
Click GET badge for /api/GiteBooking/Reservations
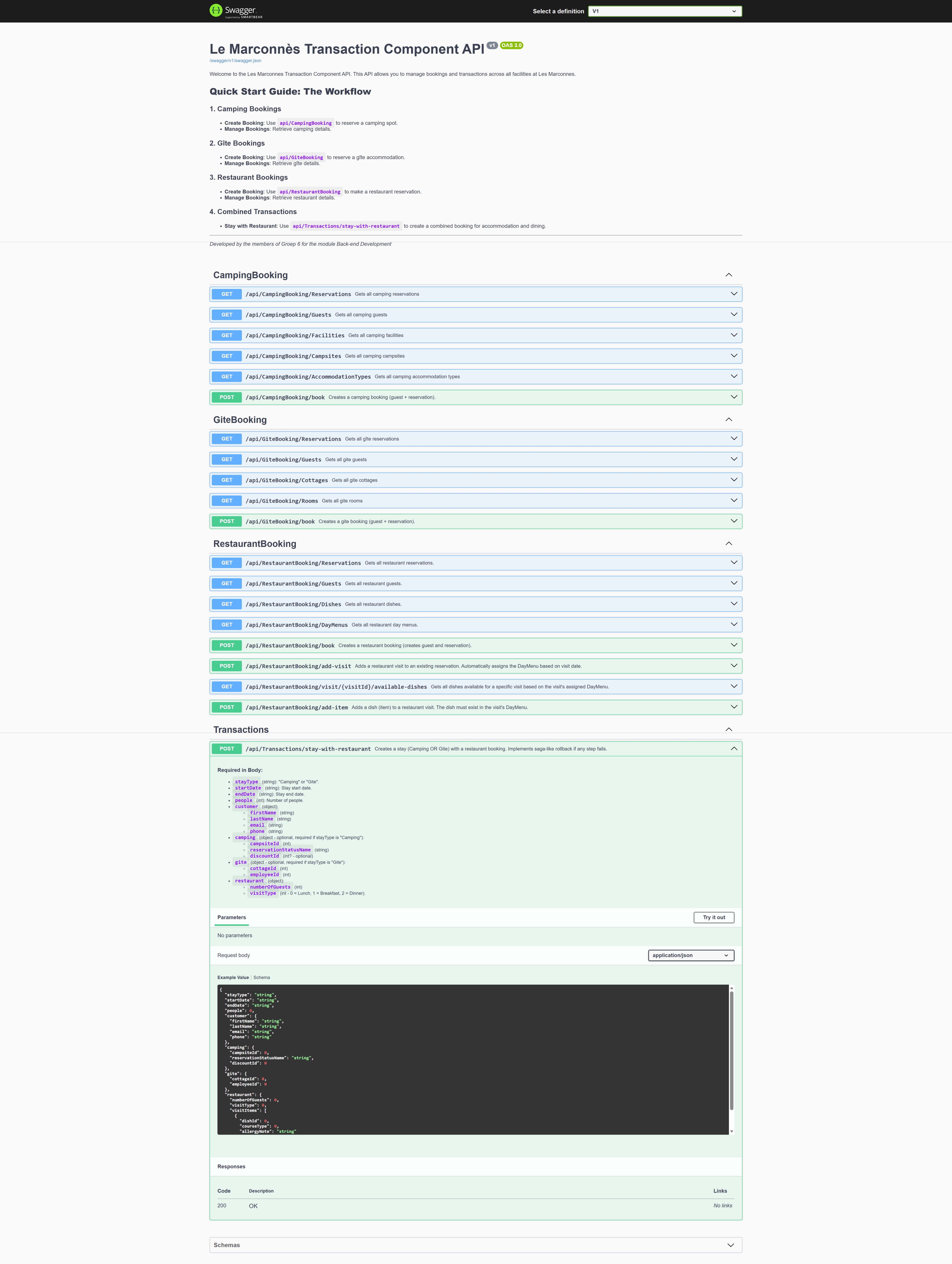[227, 439]
